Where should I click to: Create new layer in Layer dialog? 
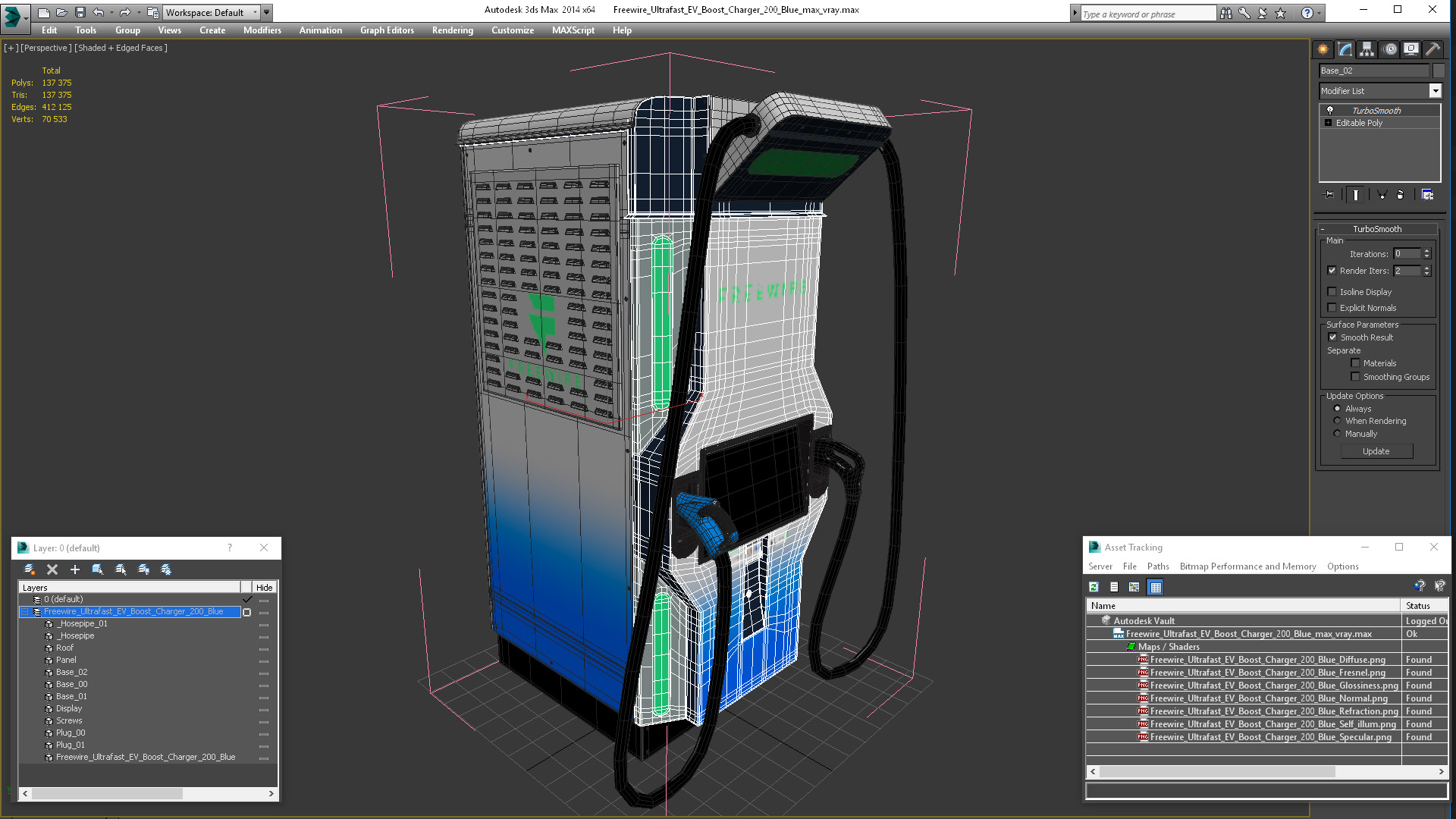pyautogui.click(x=30, y=570)
